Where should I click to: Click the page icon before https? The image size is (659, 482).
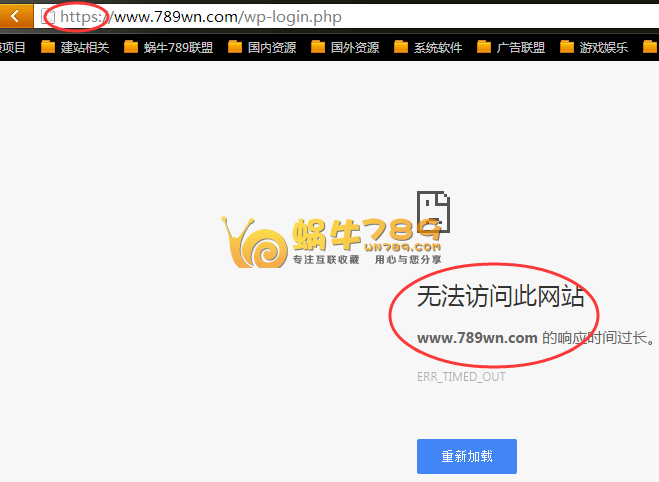click(x=48, y=18)
